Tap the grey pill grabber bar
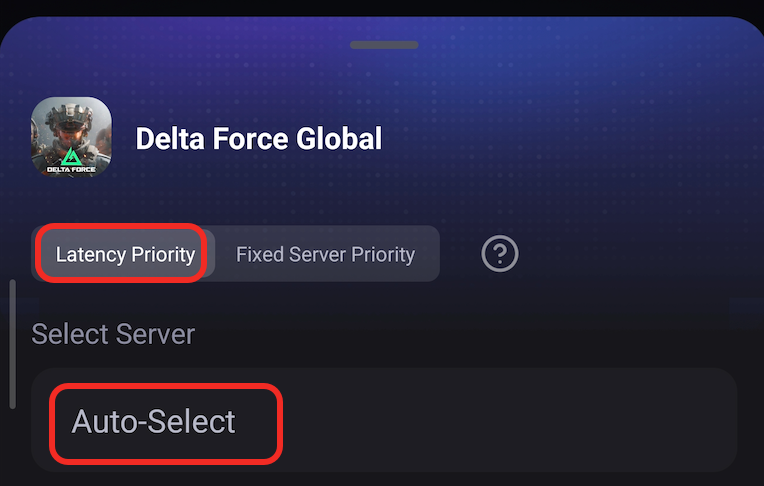The width and height of the screenshot is (764, 486). tap(384, 45)
